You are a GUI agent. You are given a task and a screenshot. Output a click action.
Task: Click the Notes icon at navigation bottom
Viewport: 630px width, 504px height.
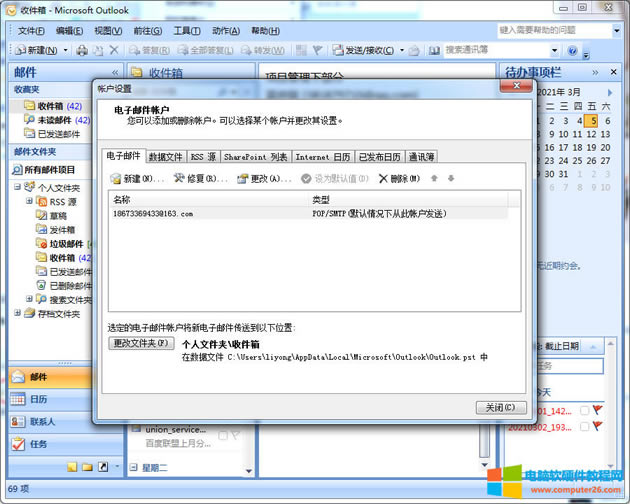pos(72,467)
